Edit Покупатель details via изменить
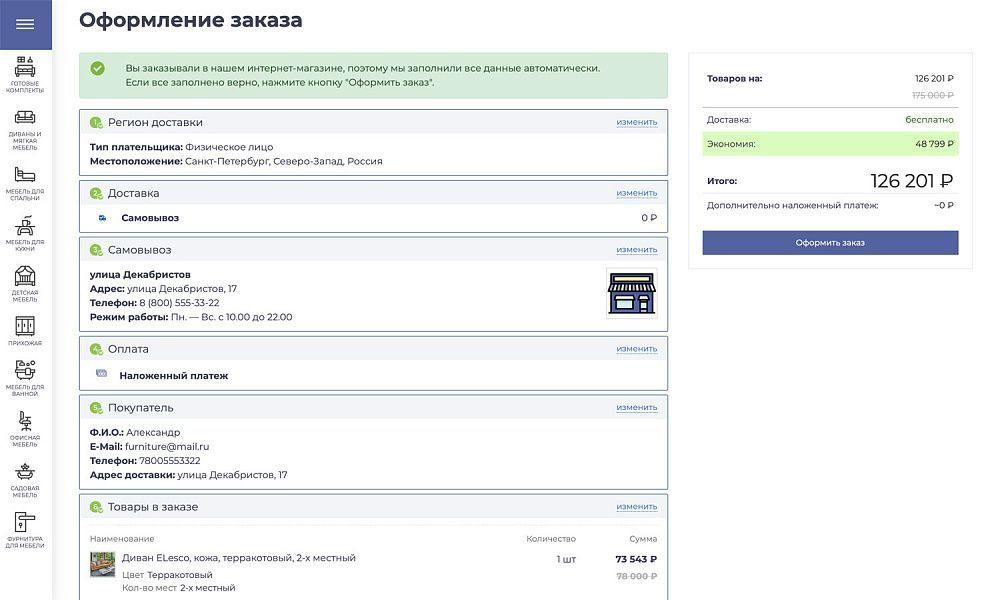 (636, 408)
